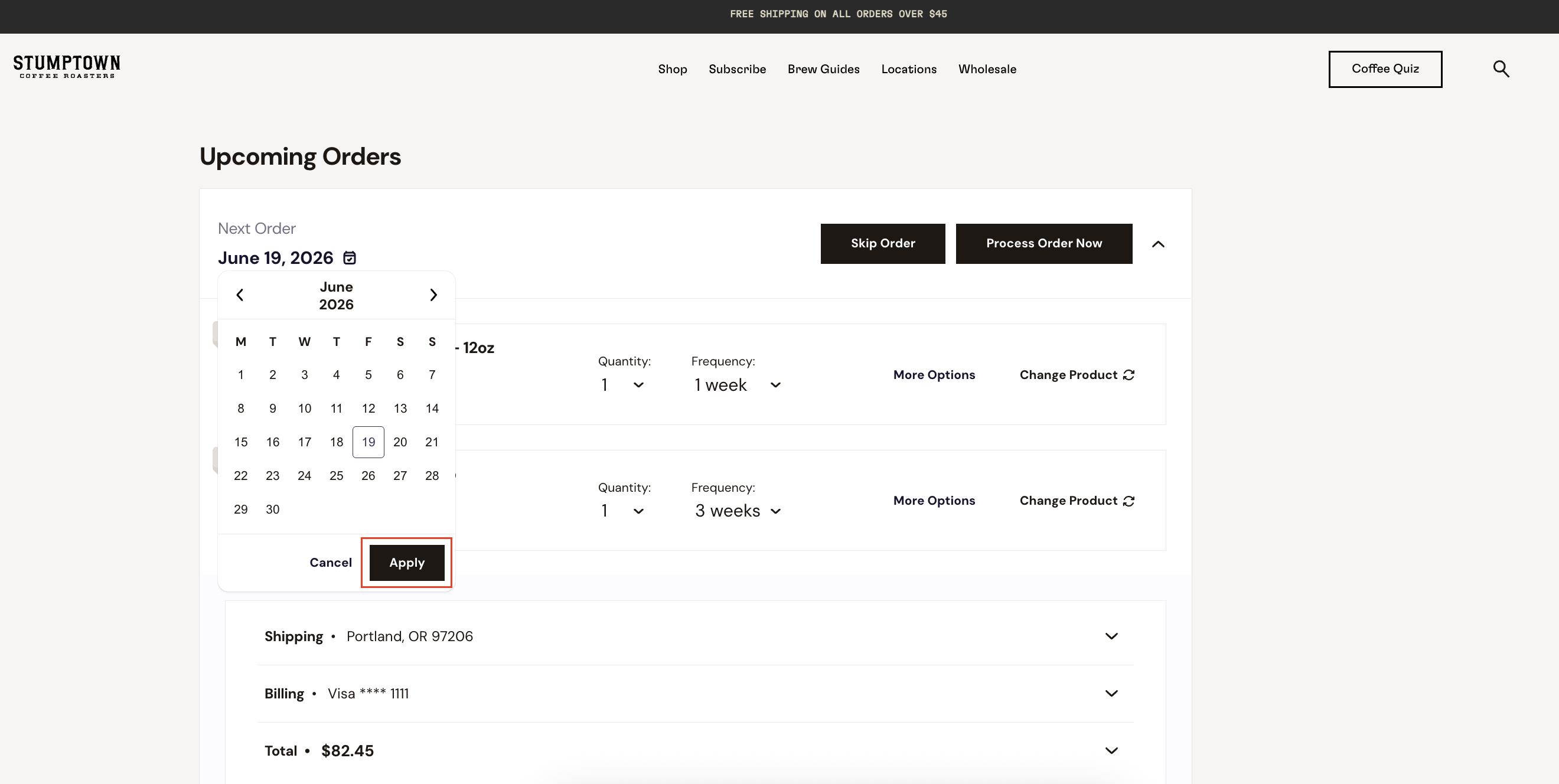Click the Next Order label
Screen dimensions: 1559x784
(257, 228)
